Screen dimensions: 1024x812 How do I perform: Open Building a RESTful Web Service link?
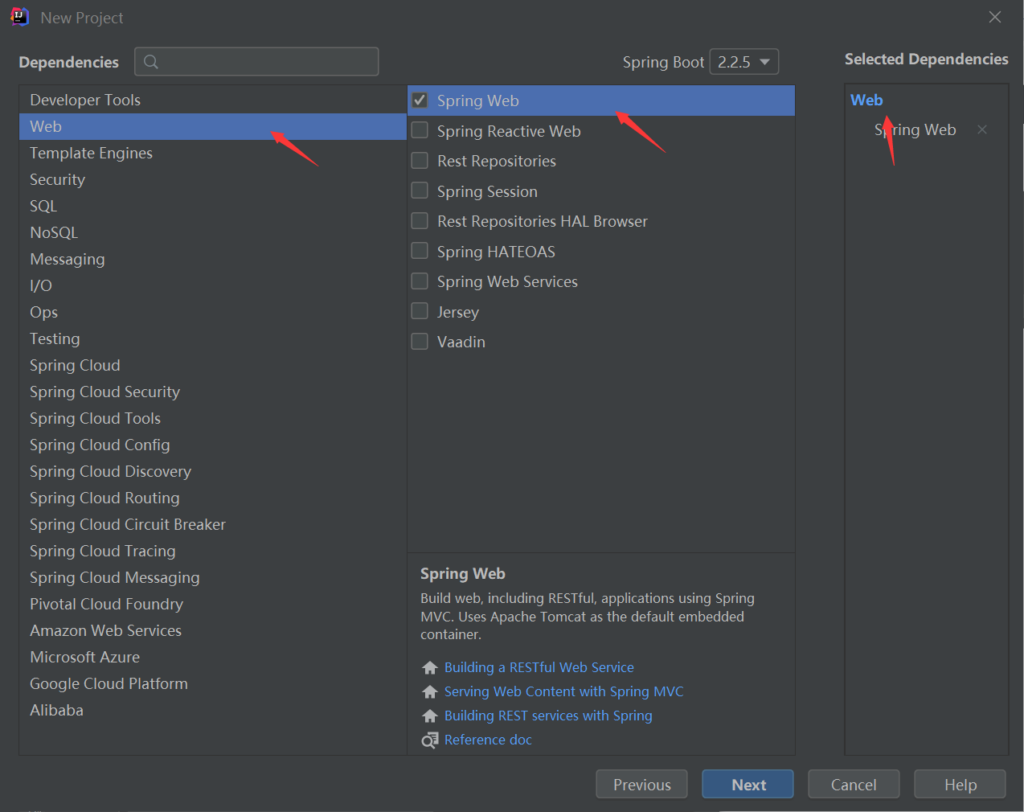coord(539,668)
